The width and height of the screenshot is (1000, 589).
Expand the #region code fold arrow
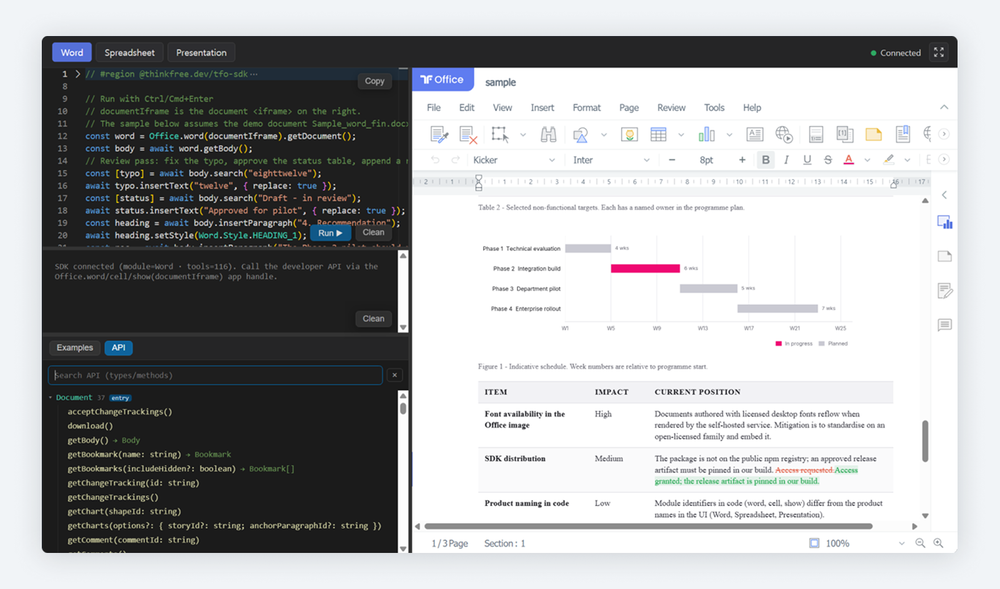point(78,74)
